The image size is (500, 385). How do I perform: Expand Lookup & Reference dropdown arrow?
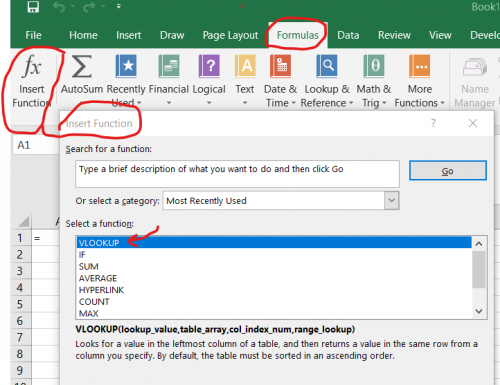(x=351, y=103)
